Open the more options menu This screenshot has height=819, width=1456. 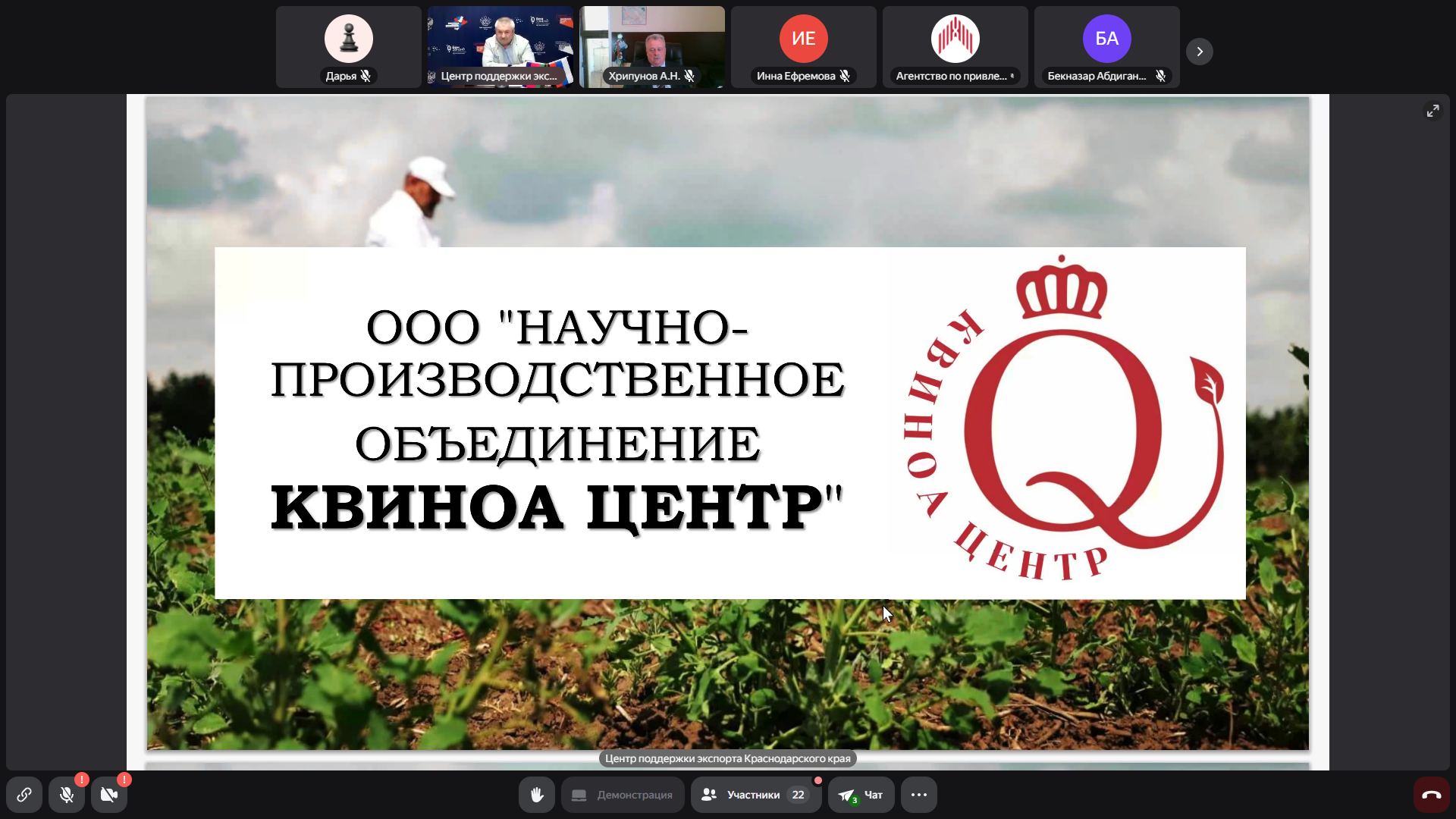tap(919, 795)
